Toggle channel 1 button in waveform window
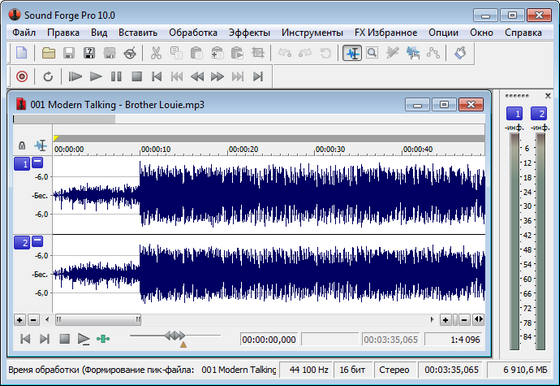The width and height of the screenshot is (560, 386). (22, 164)
